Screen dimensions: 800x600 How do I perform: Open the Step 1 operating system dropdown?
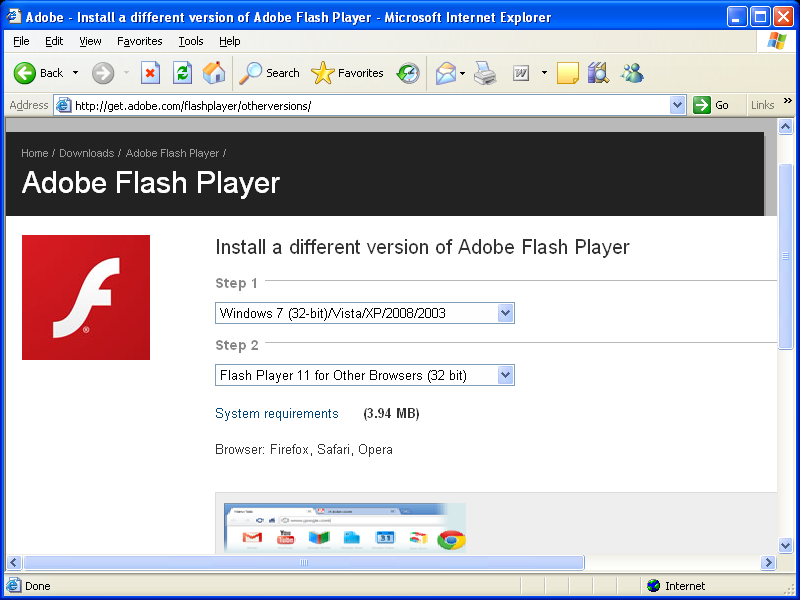point(365,313)
